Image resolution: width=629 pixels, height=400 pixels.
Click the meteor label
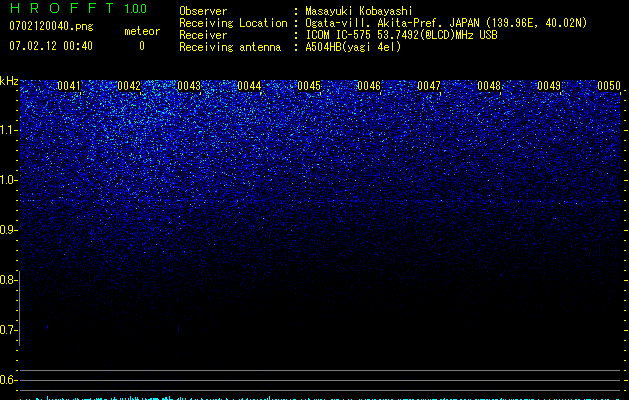pos(142,31)
